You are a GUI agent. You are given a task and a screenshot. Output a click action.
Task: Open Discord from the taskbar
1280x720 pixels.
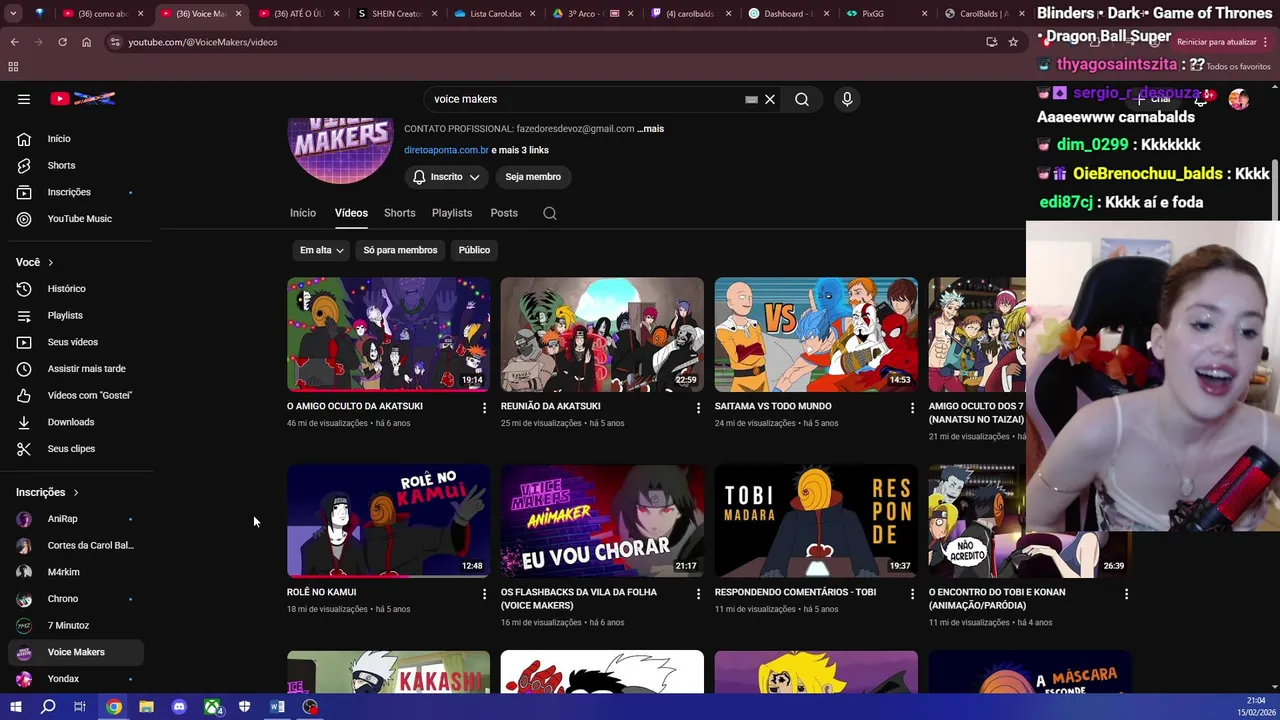point(179,707)
